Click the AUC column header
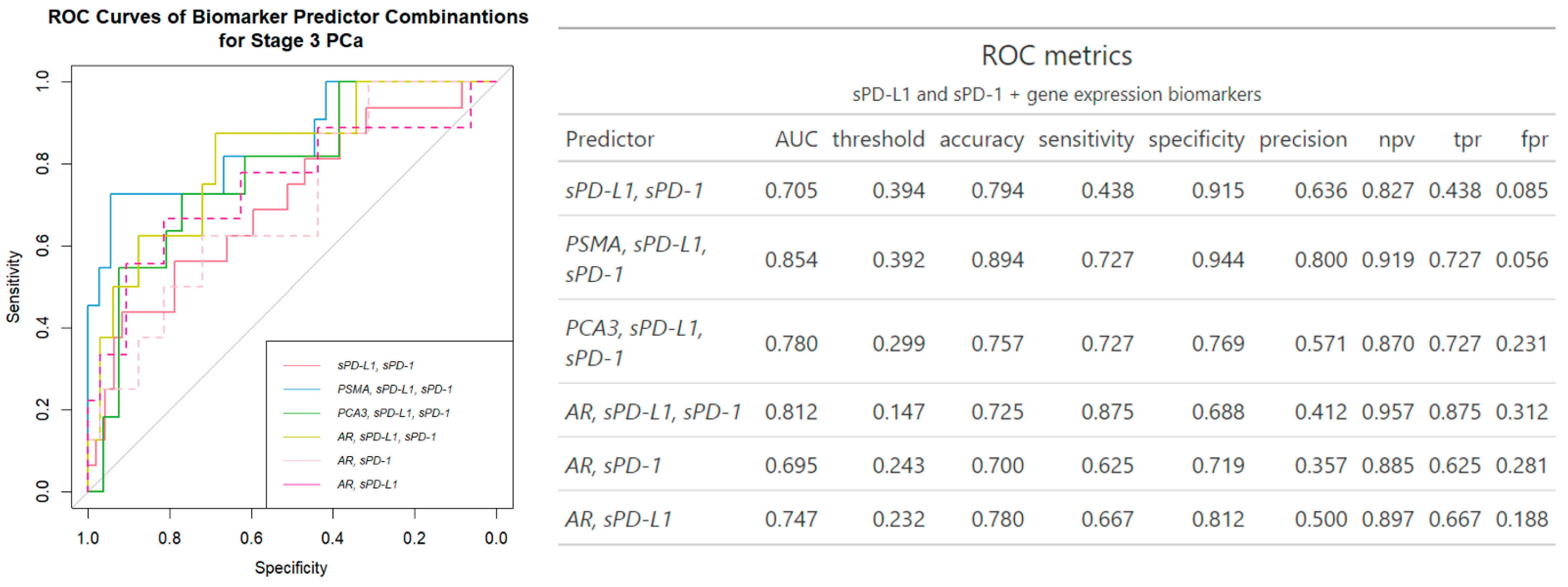Viewport: 1568px width, 587px height. point(795,139)
